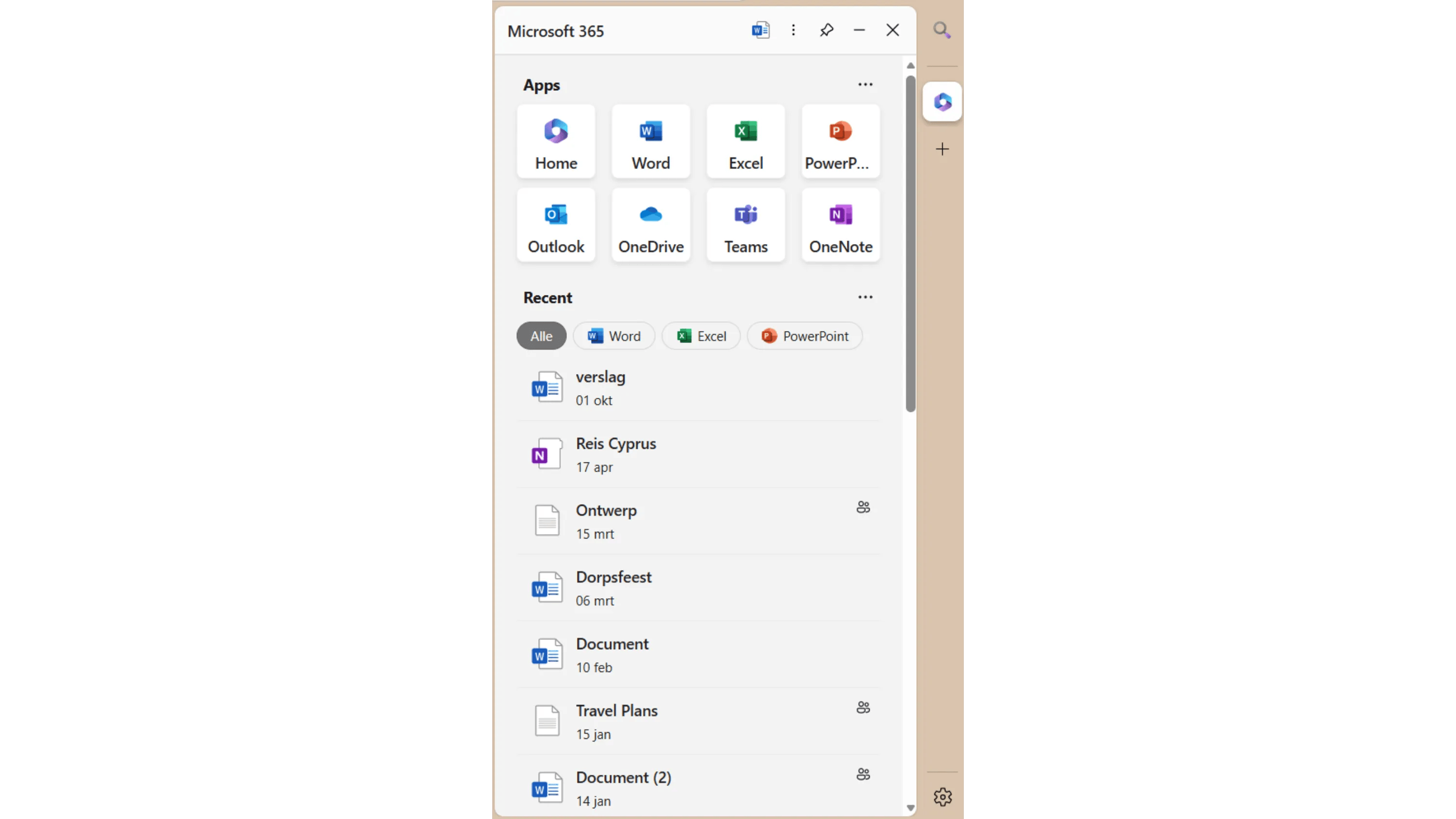This screenshot has height=819, width=1456.
Task: Open the Recent section more options
Action: [865, 297]
